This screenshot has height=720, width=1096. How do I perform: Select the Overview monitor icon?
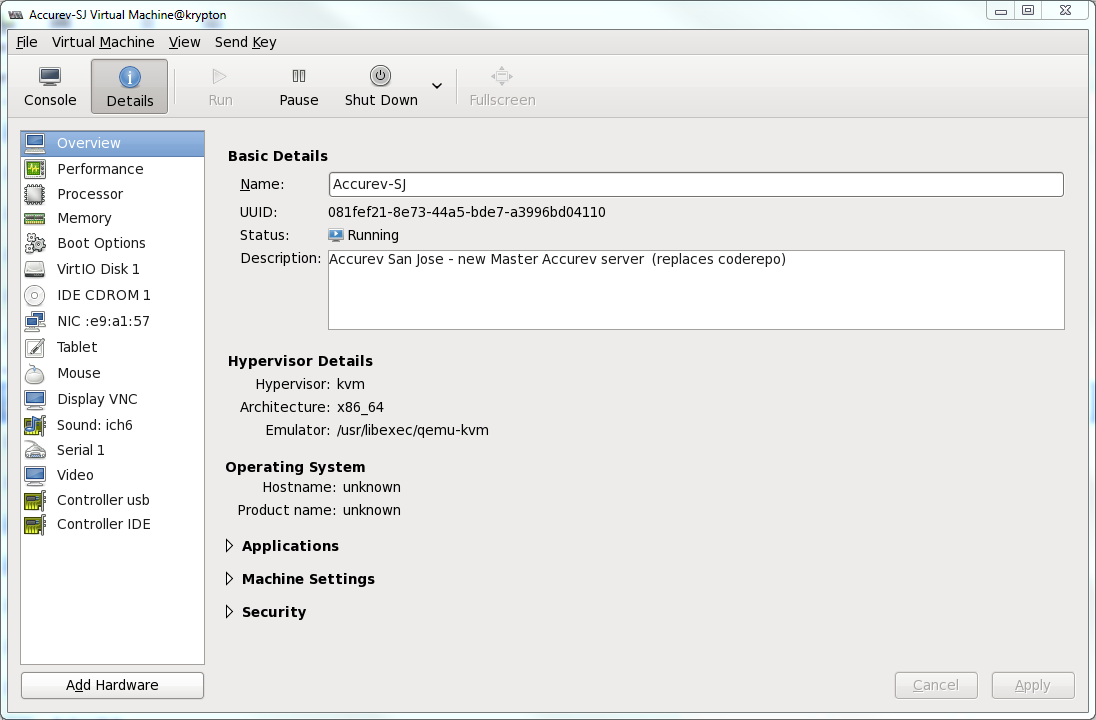[x=35, y=143]
